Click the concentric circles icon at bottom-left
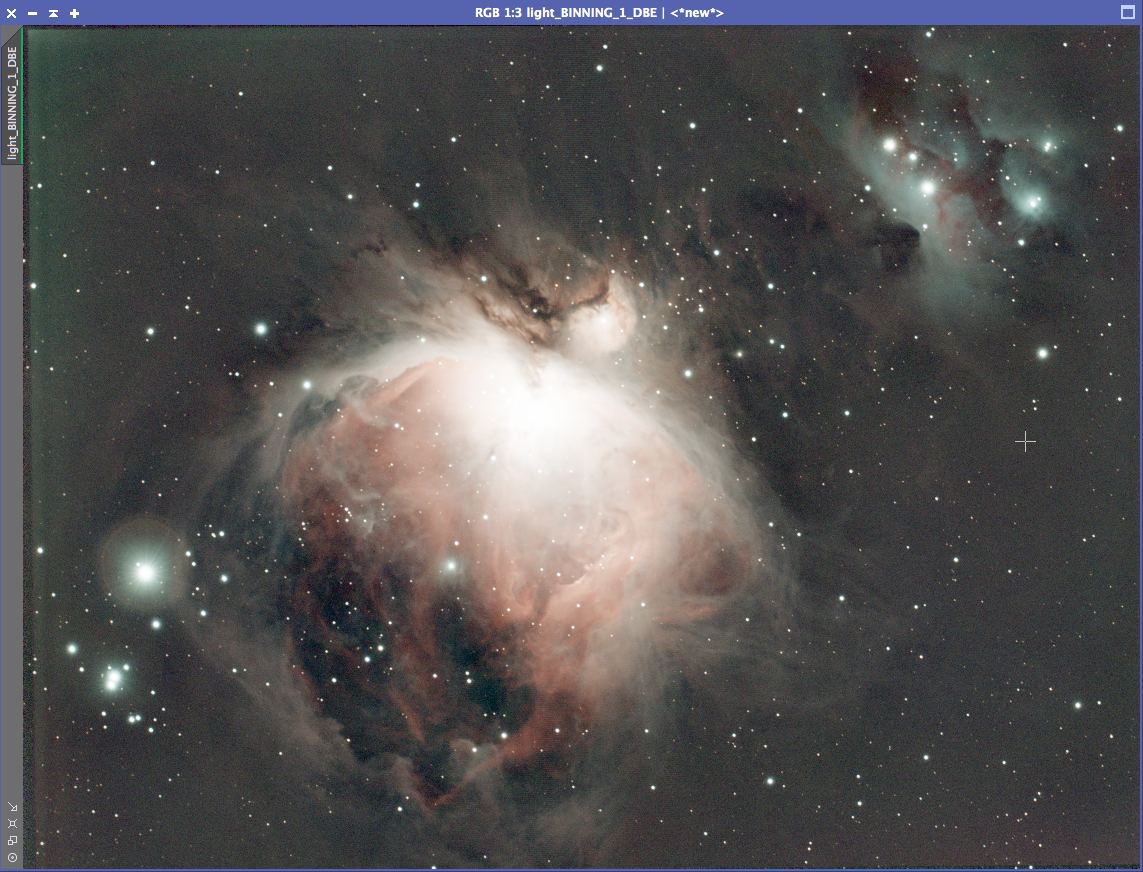 [x=12, y=857]
